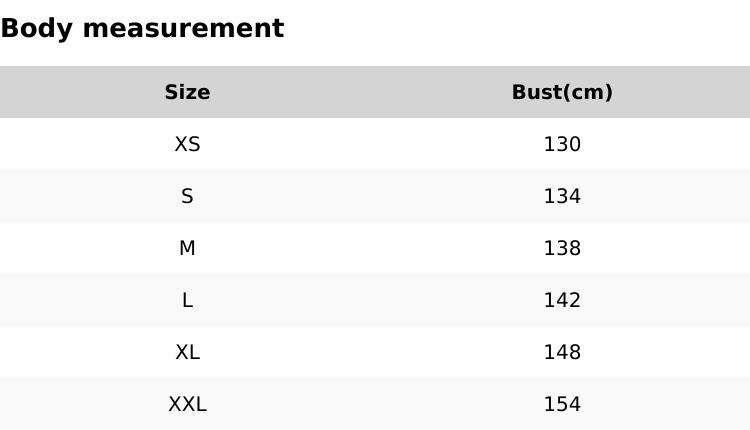This screenshot has width=750, height=430.
Task: Pick the bust value 148
Action: pyautogui.click(x=562, y=352)
